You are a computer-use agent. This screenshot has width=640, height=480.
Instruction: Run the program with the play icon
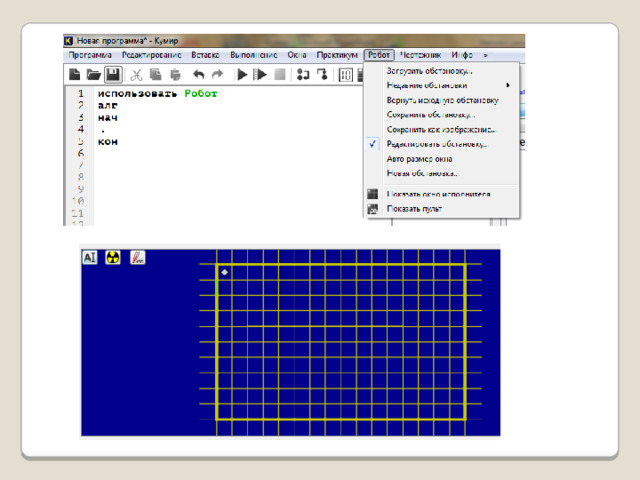pos(242,74)
